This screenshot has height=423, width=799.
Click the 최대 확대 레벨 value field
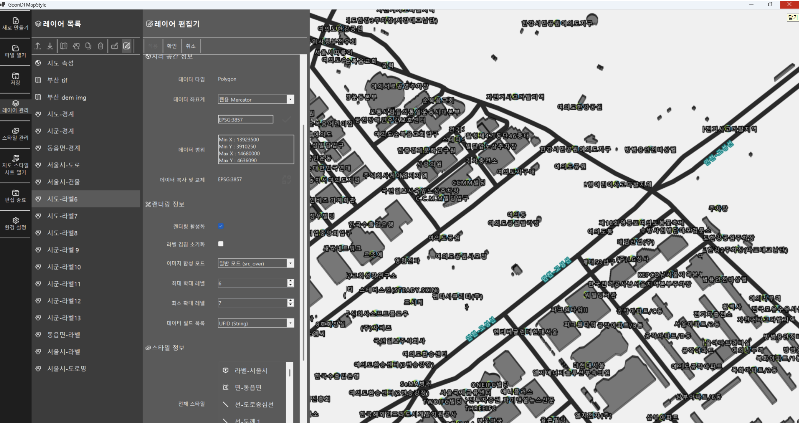(252, 283)
